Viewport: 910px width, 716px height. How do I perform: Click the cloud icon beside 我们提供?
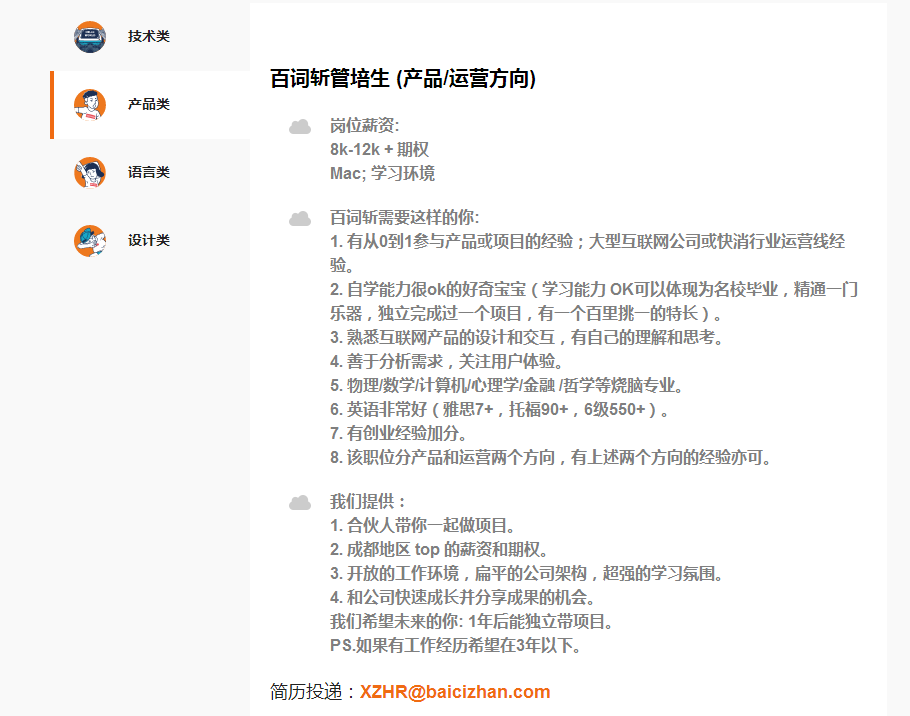(300, 502)
